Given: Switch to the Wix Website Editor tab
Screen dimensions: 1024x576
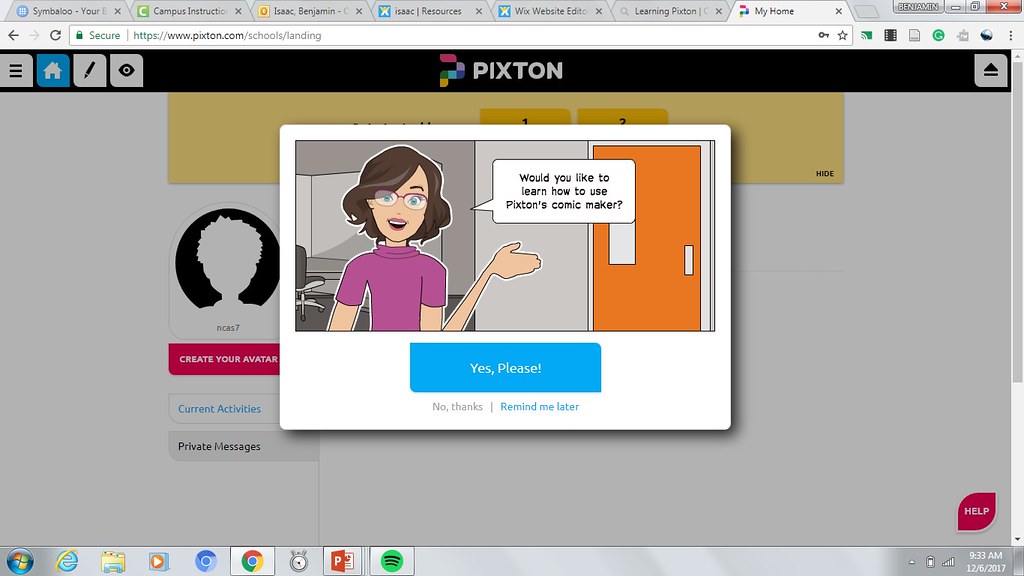Looking at the screenshot, I should click(x=548, y=13).
